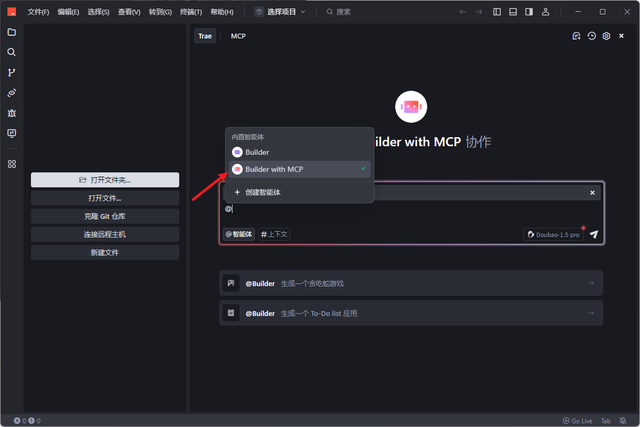Open the remote connection icon in sidebar
The width and height of the screenshot is (640, 427).
pyautogui.click(x=12, y=93)
